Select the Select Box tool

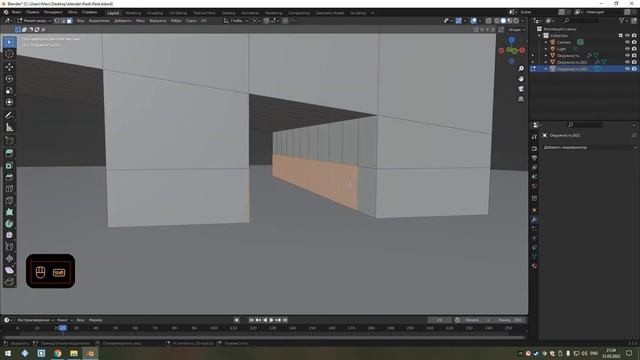click(9, 42)
